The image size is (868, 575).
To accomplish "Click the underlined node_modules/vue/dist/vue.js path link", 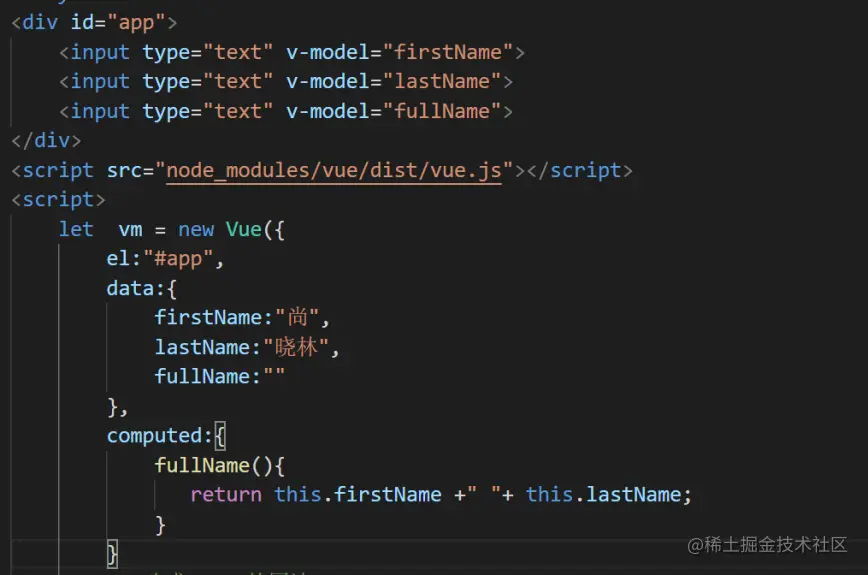I will click(x=334, y=170).
